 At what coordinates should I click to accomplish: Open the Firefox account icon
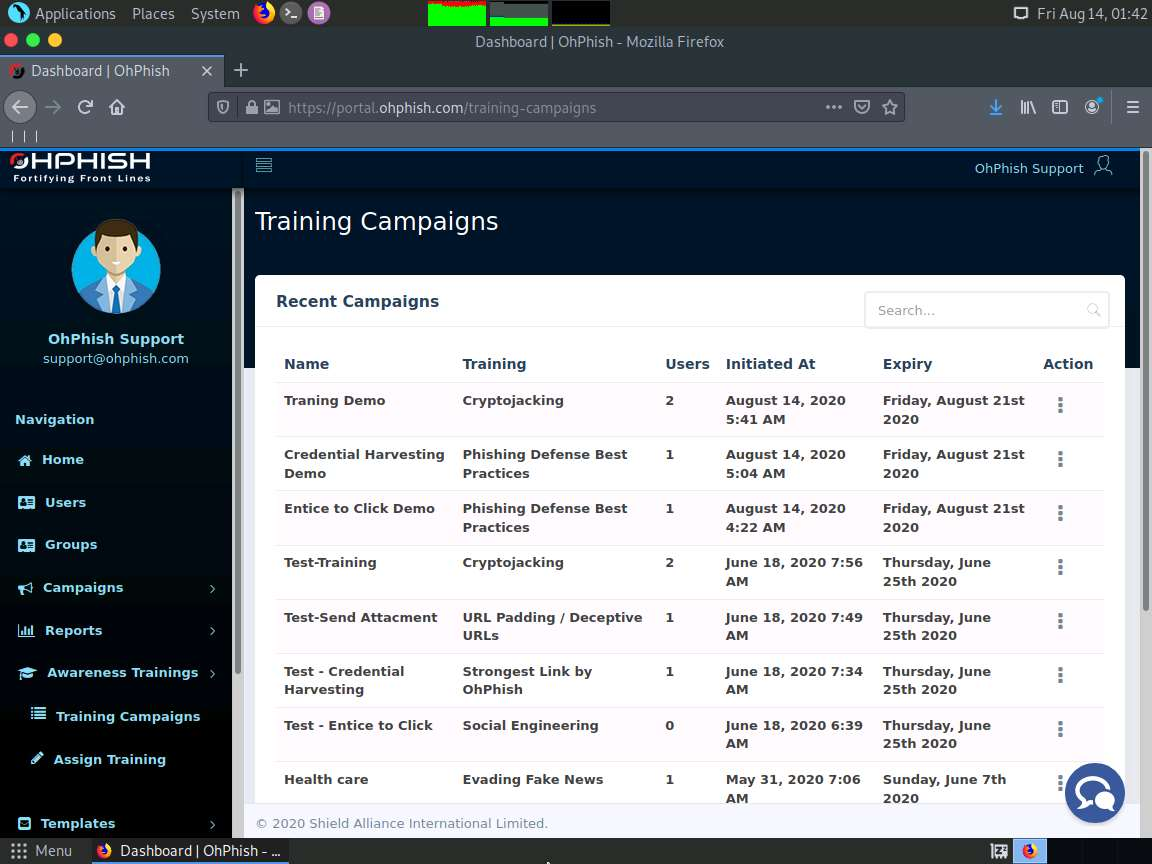1092,107
